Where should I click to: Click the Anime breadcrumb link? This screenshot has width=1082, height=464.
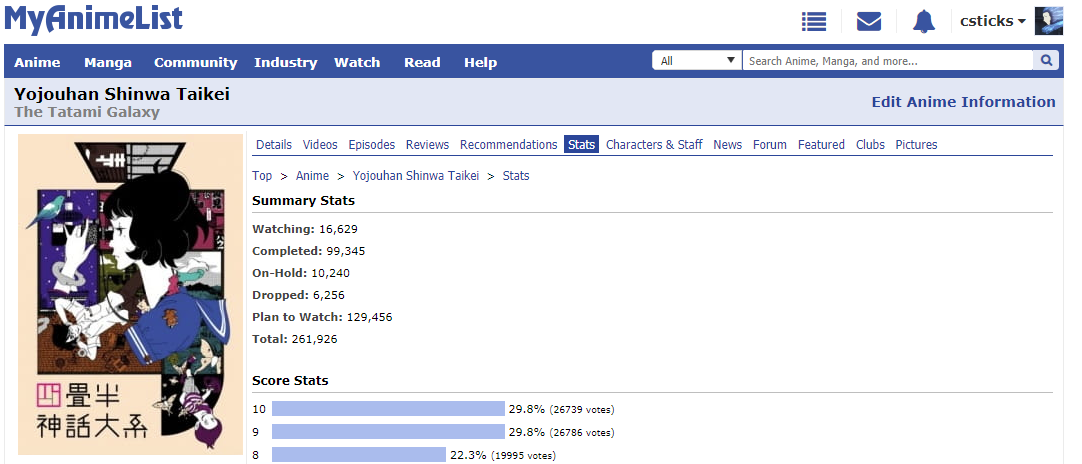pos(312,175)
